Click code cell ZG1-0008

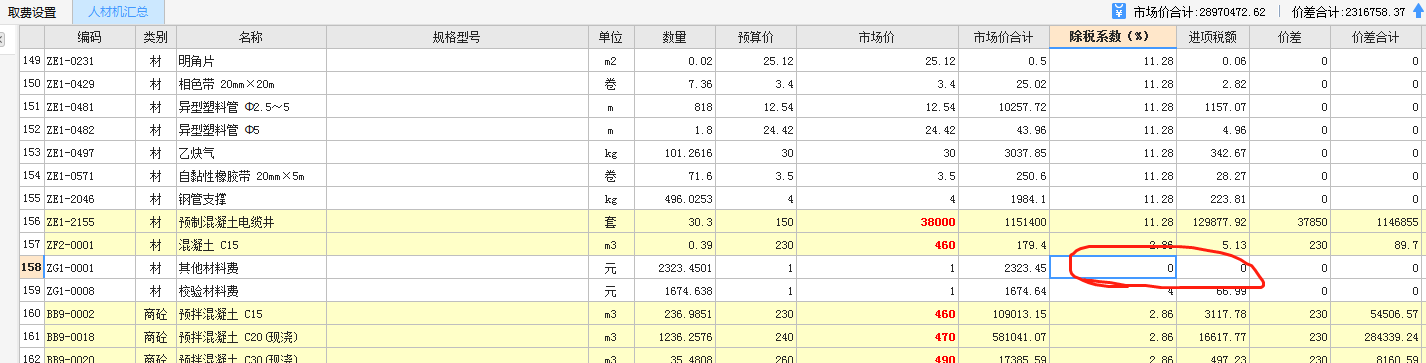pos(89,291)
